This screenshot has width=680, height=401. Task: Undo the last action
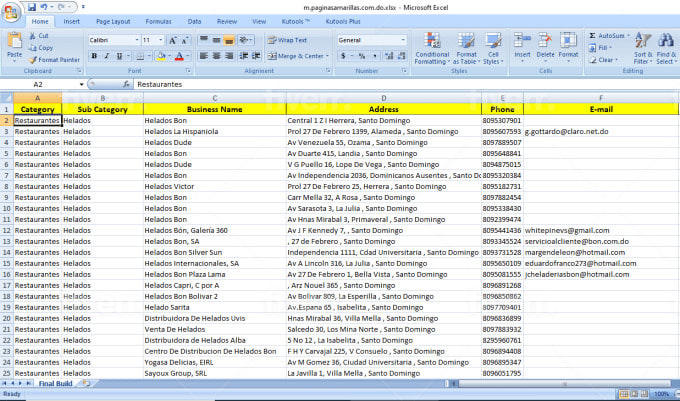click(44, 7)
